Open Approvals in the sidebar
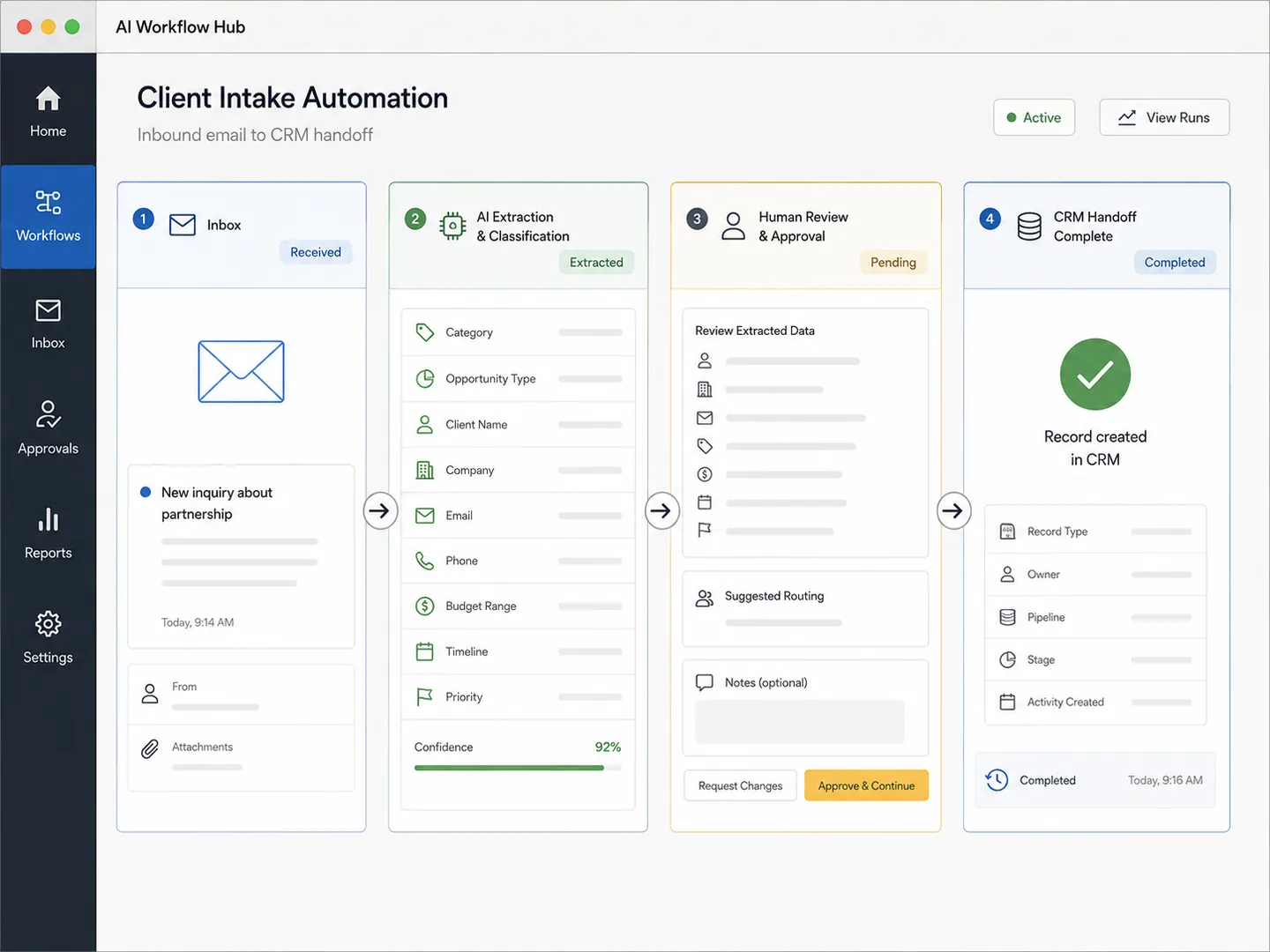 pyautogui.click(x=48, y=428)
